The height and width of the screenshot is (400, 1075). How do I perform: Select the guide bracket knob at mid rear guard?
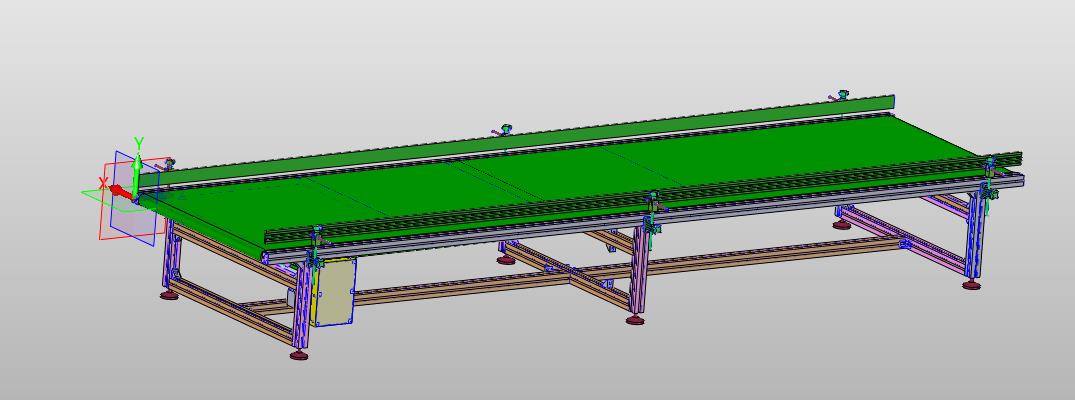tap(505, 129)
